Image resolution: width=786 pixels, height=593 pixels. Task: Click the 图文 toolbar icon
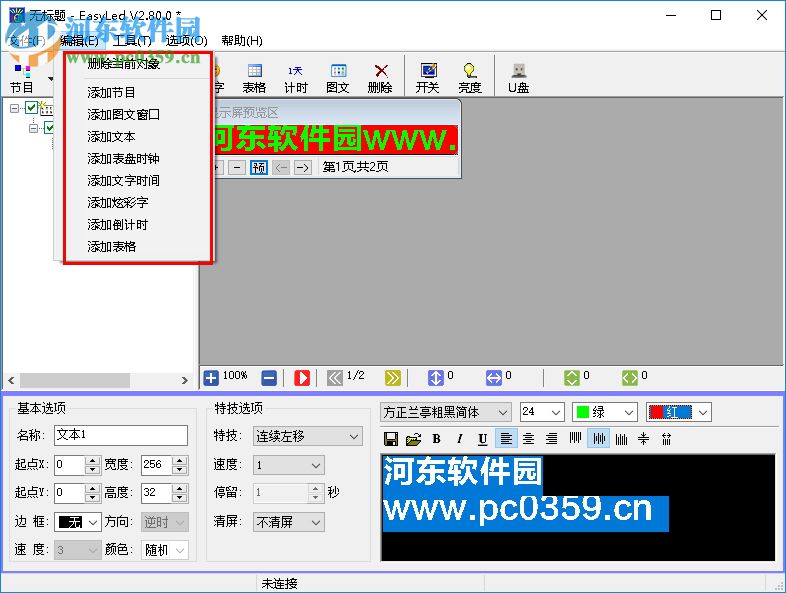(x=338, y=79)
